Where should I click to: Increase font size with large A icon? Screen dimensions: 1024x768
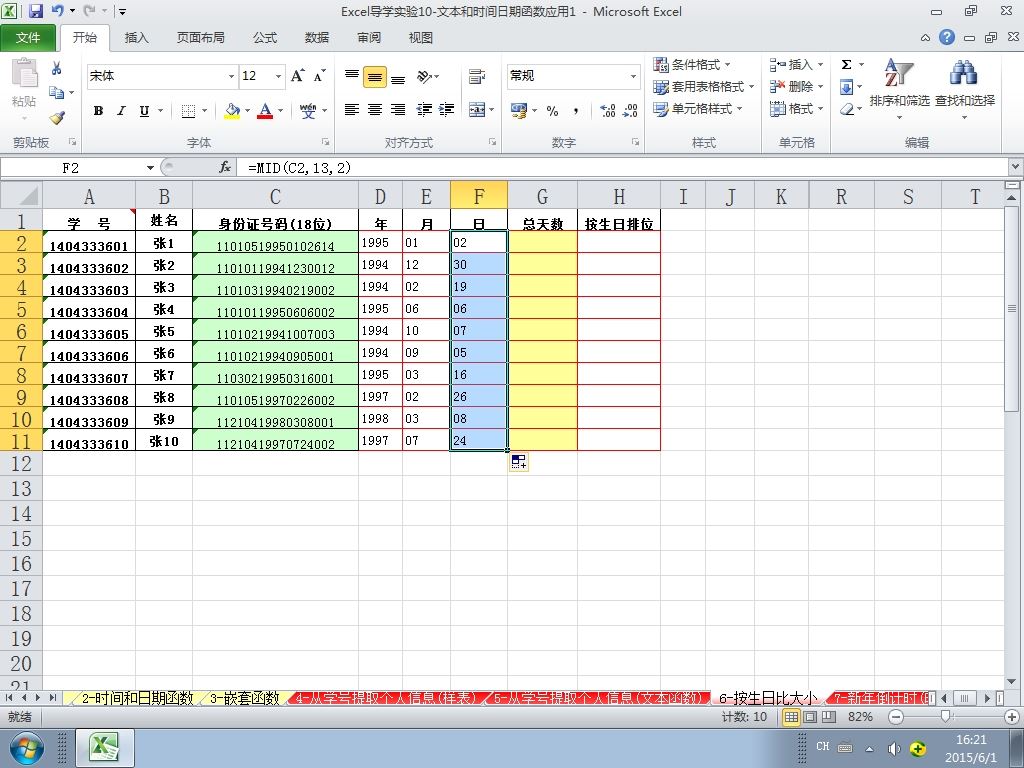click(x=298, y=76)
